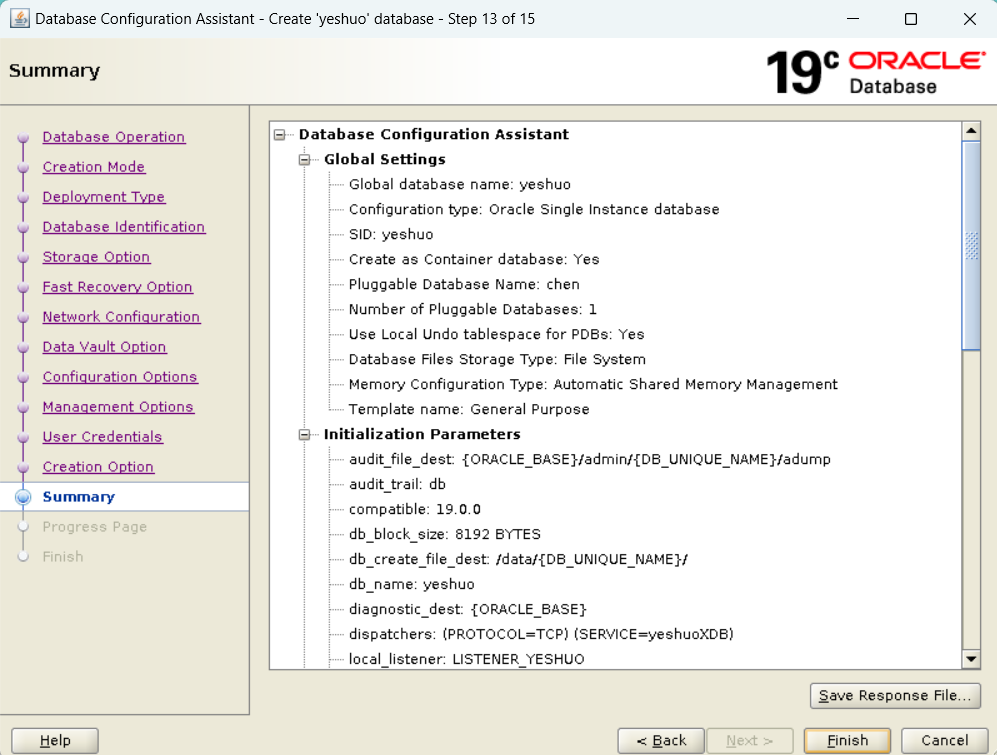Click the Java app icon in title bar
Screen dimensions: 997x755
coord(20,18)
